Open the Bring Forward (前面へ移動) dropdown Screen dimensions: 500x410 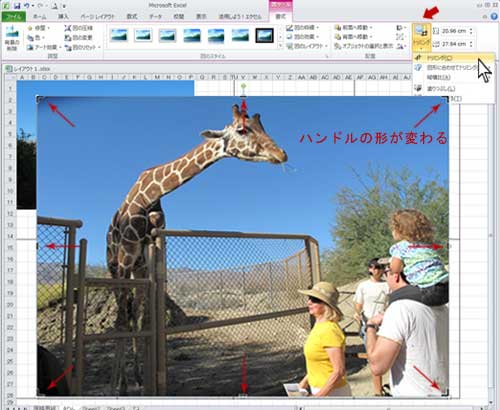(353, 28)
